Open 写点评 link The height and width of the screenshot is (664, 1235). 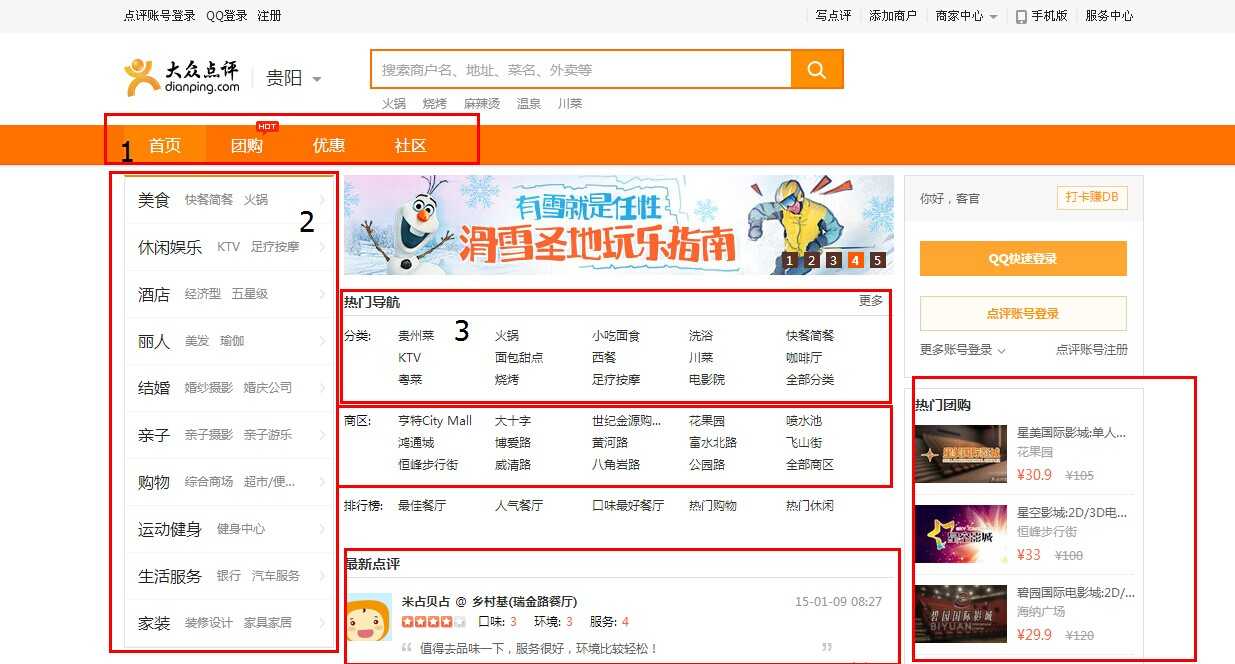coord(833,16)
